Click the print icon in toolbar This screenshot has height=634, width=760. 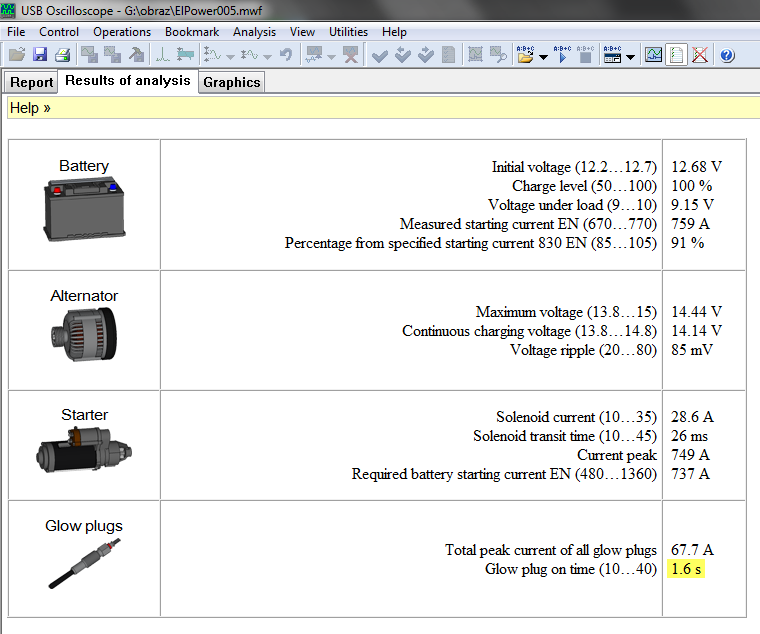pos(62,55)
